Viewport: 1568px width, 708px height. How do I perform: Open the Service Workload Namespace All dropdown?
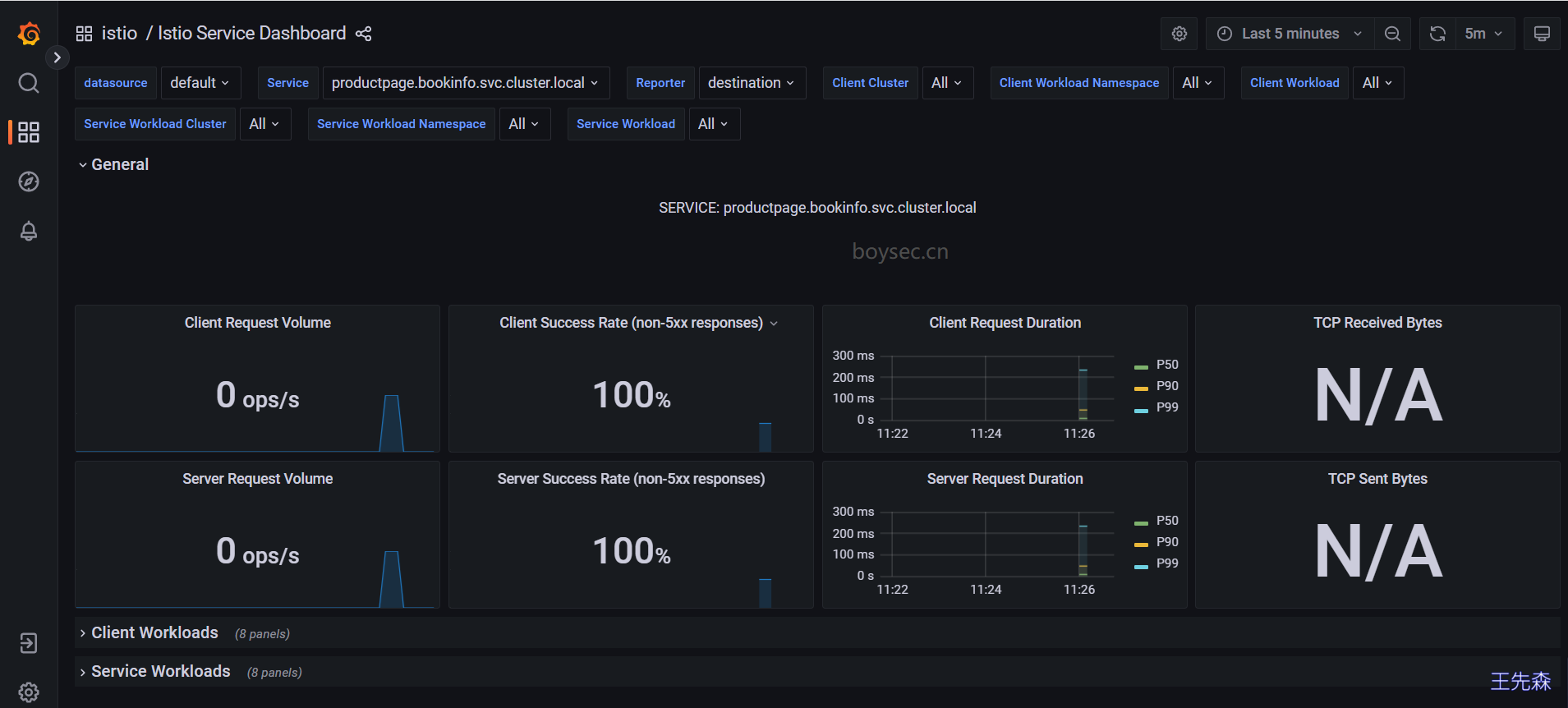coord(525,124)
